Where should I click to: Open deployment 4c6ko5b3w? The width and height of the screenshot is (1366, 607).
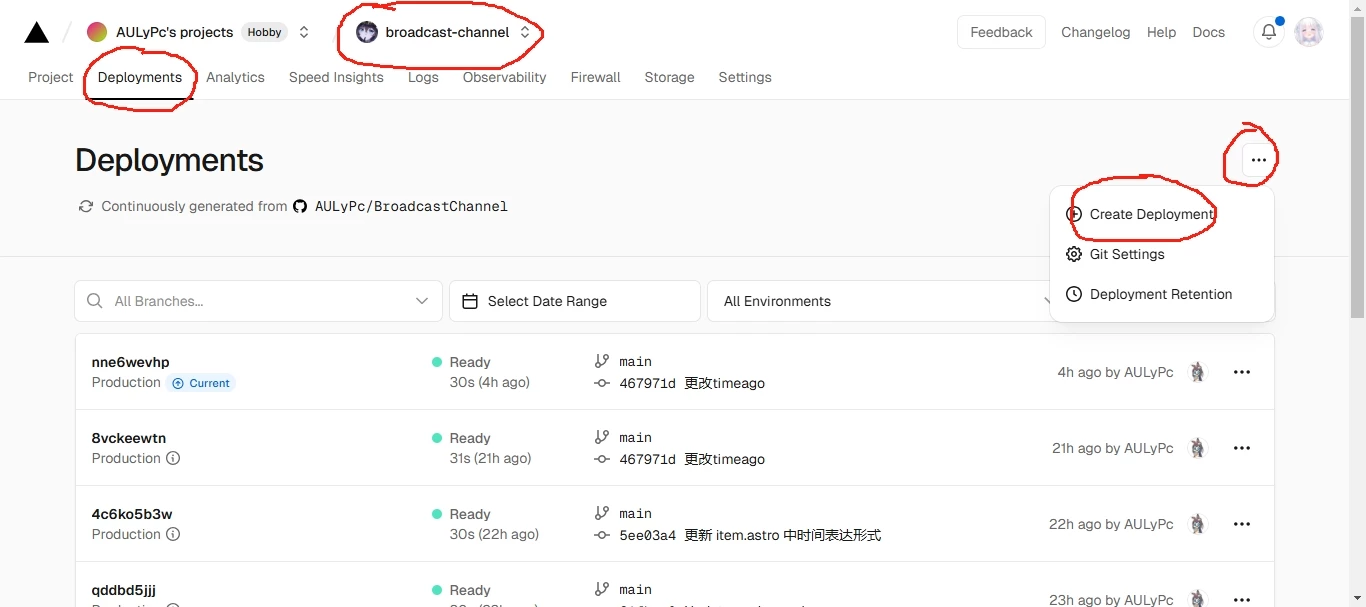click(132, 514)
